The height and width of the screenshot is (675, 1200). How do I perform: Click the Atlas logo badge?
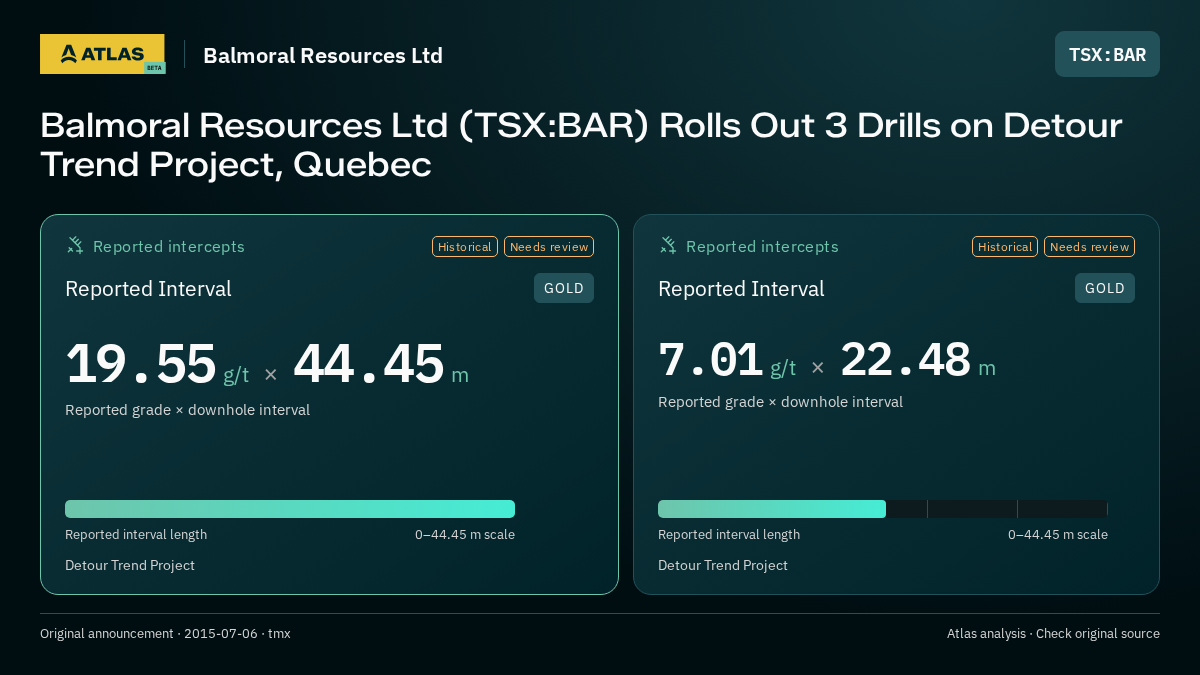click(x=102, y=54)
